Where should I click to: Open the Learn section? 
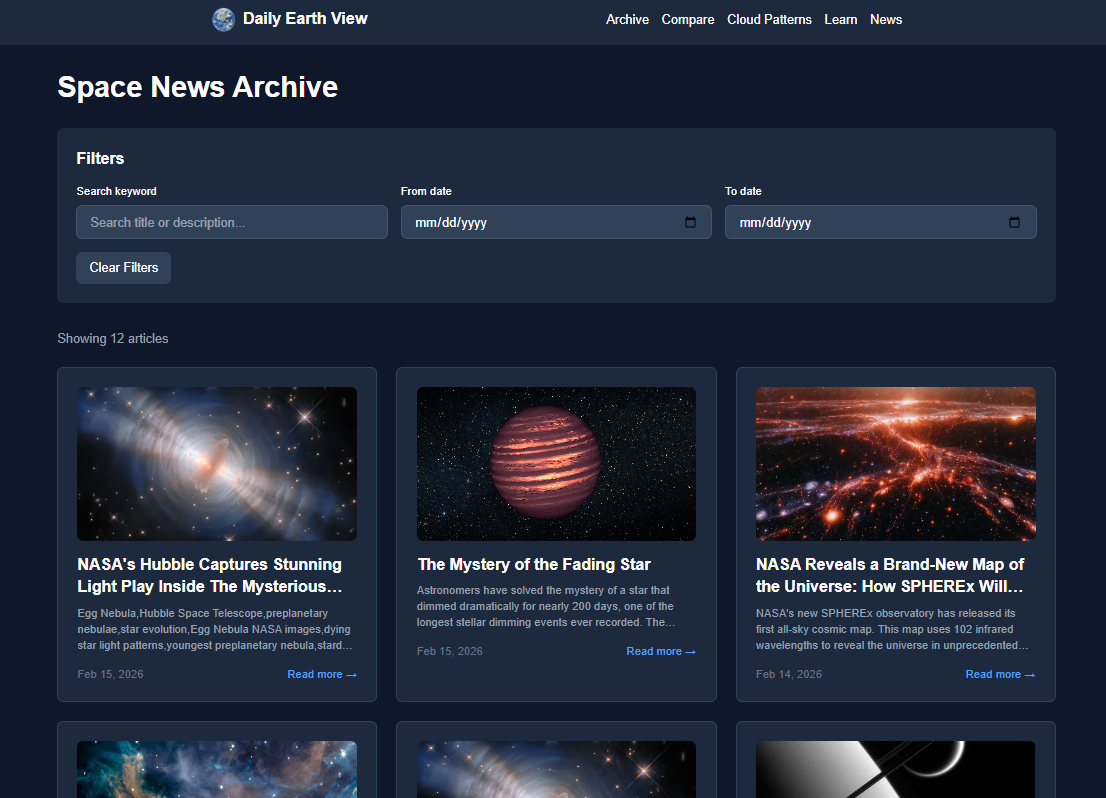point(840,20)
